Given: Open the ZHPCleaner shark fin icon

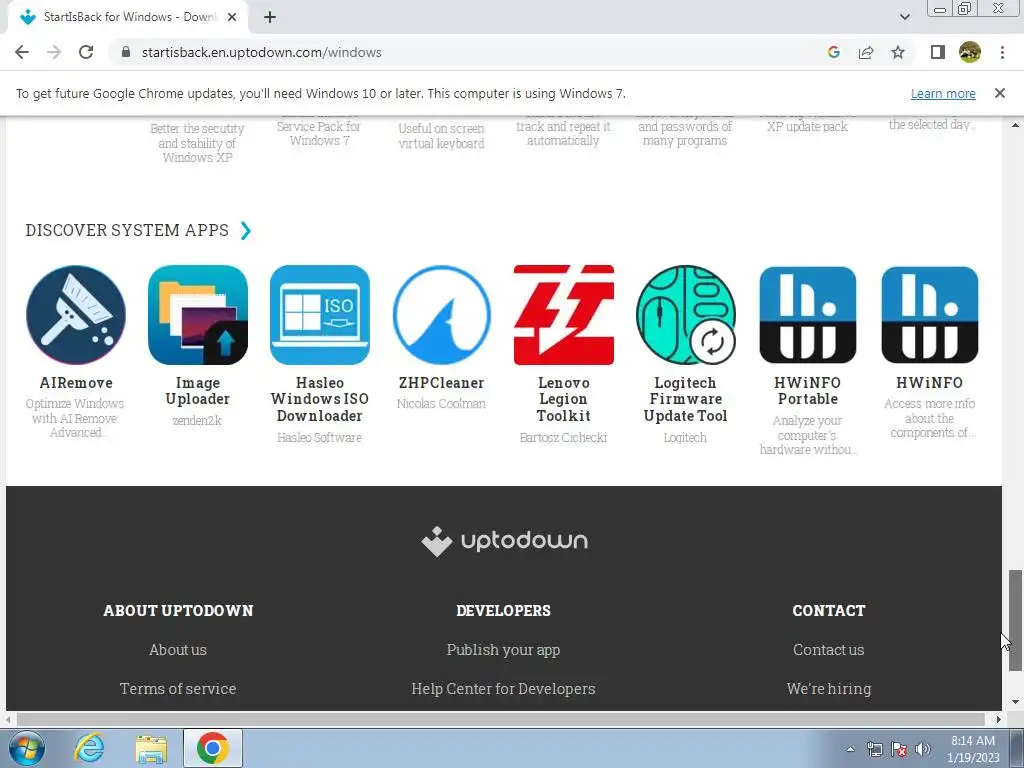Looking at the screenshot, I should point(441,315).
